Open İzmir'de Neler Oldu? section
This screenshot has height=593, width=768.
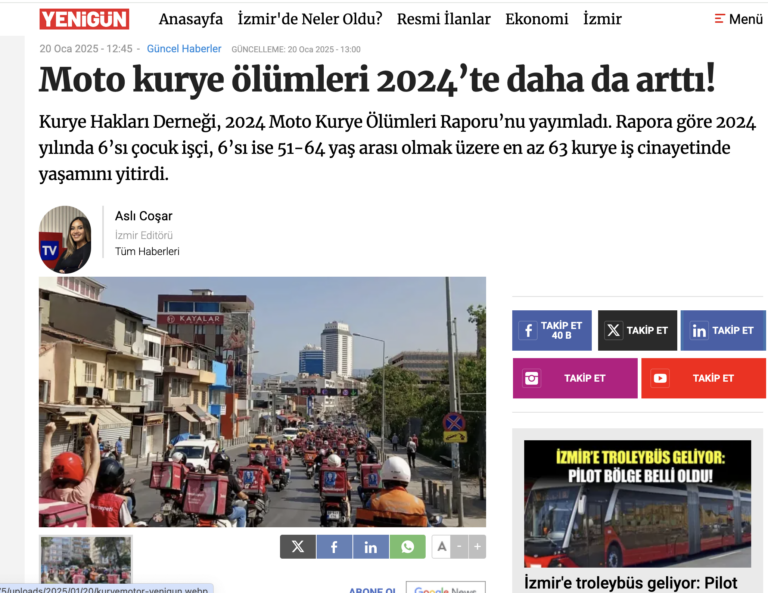point(310,19)
